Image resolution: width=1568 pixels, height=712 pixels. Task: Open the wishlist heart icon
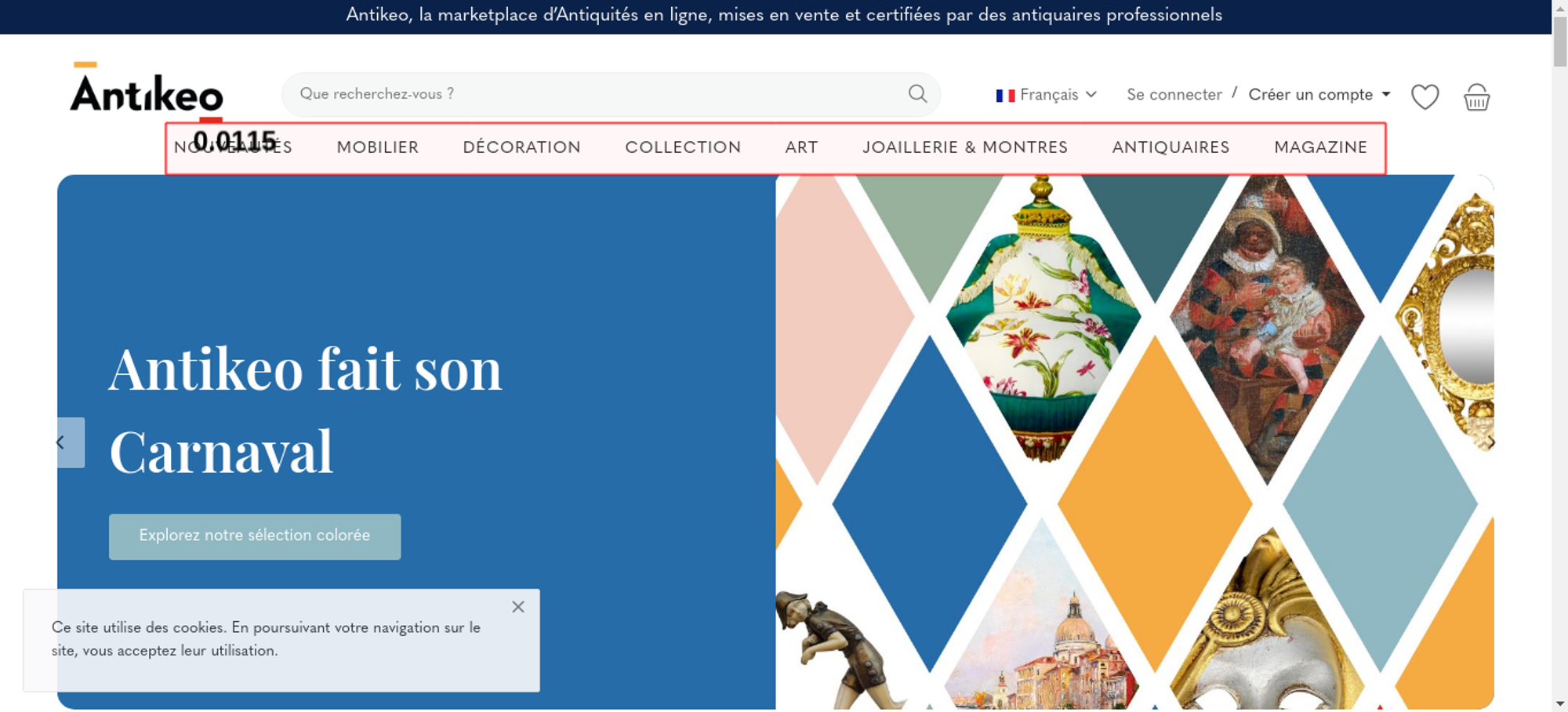click(x=1425, y=97)
